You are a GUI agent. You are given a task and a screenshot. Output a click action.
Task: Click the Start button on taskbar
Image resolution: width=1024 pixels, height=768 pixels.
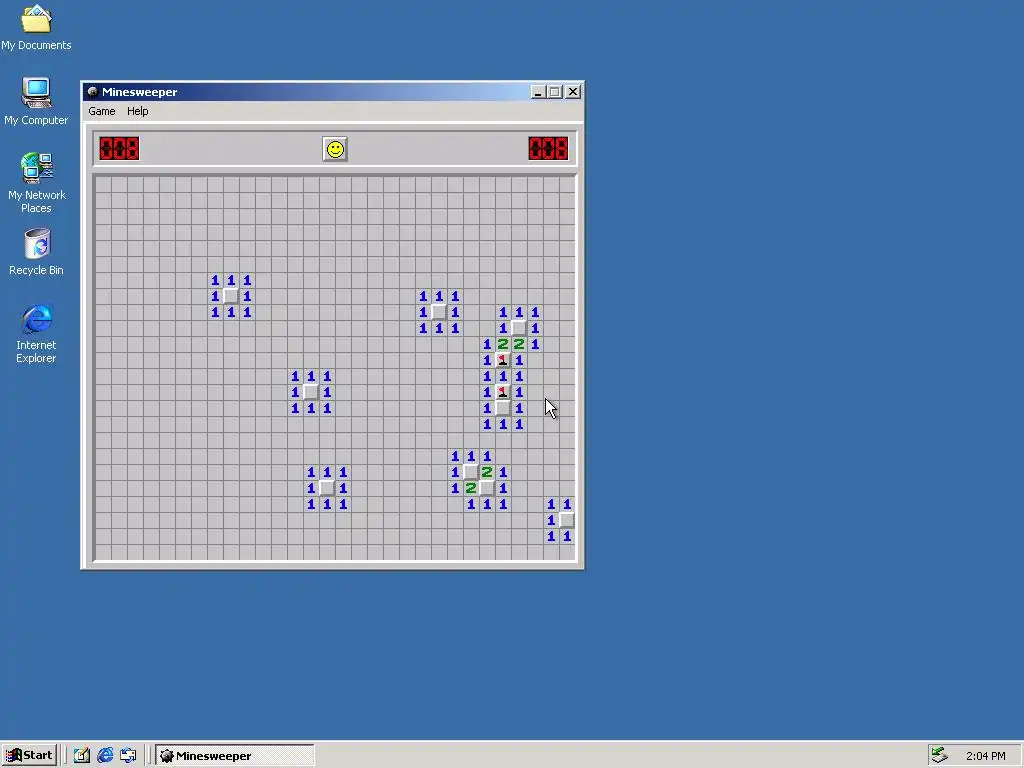coord(29,756)
